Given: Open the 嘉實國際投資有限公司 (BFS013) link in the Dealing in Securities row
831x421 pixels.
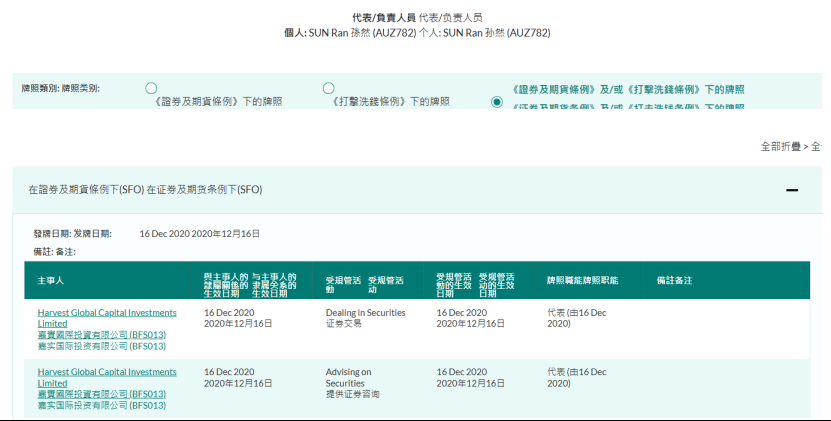Looking at the screenshot, I should point(102,335).
